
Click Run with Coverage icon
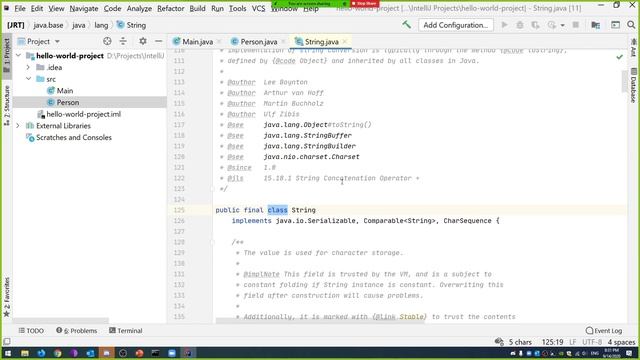point(535,25)
